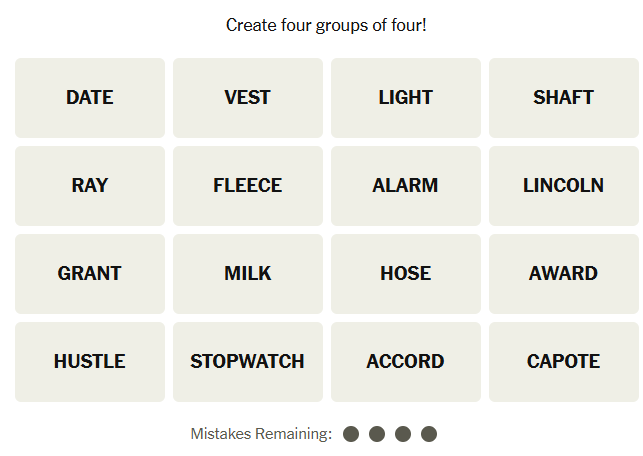Click the 'Create four groups of four!' heading
643x456 pixels.
326,25
